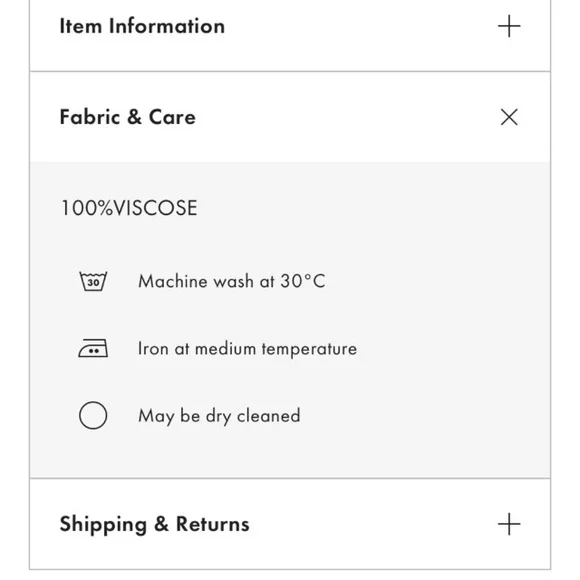Click the '30°C' temperature text
This screenshot has width=580, height=580.
click(x=303, y=281)
